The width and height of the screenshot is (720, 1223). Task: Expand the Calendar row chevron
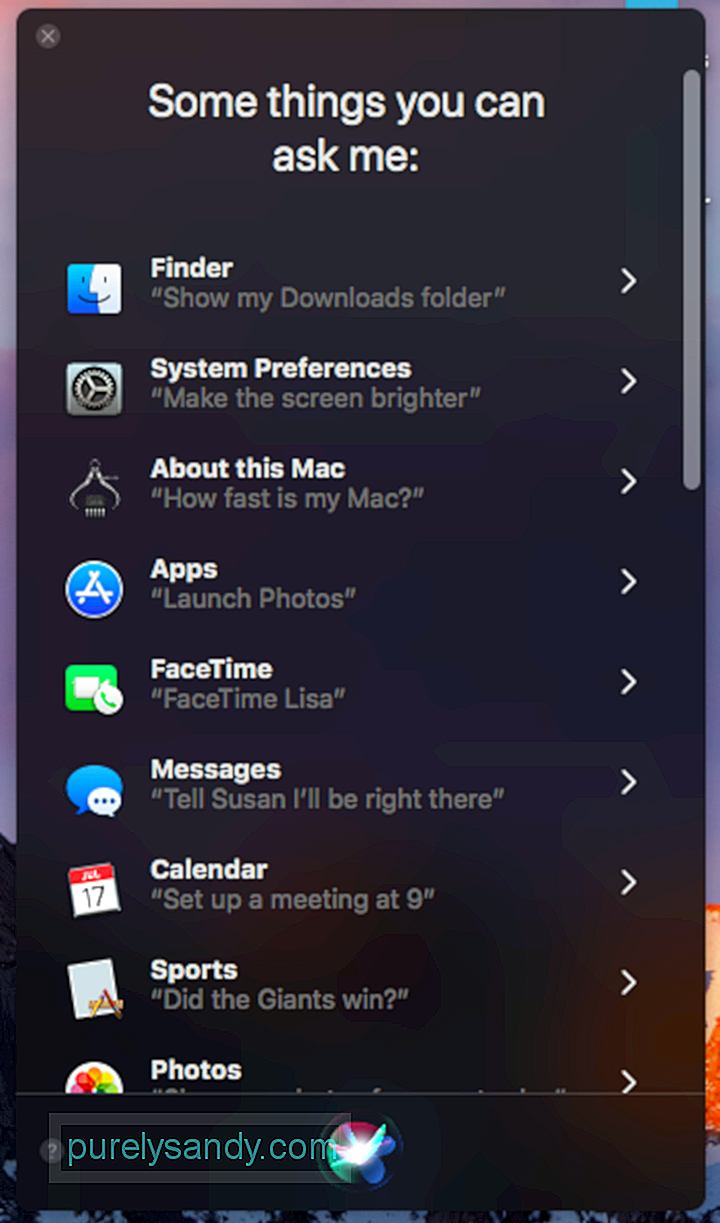coord(628,881)
